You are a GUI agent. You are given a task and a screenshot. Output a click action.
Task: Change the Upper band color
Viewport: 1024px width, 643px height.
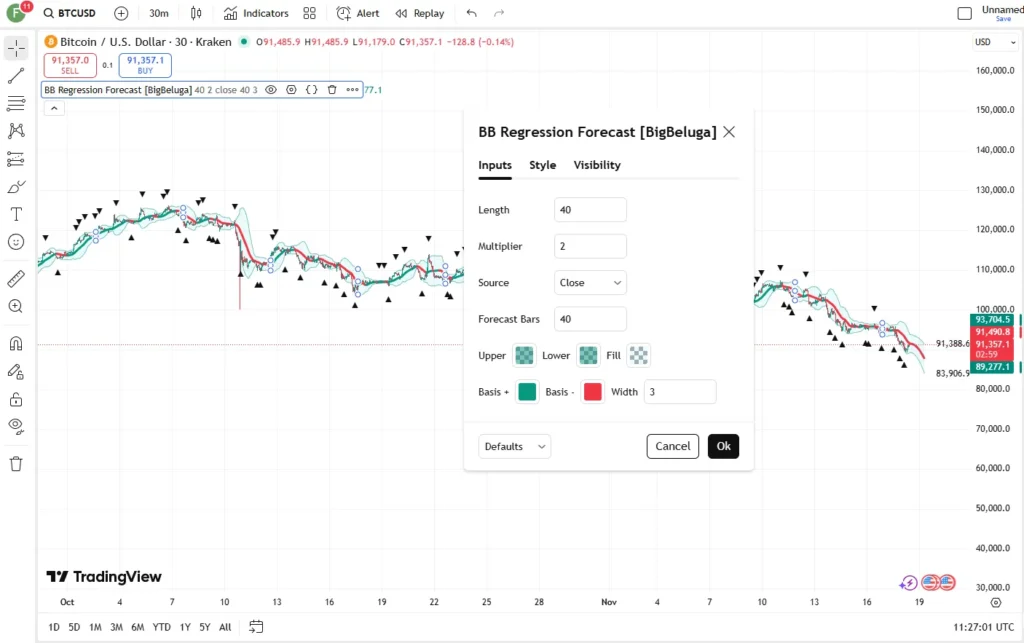524,355
